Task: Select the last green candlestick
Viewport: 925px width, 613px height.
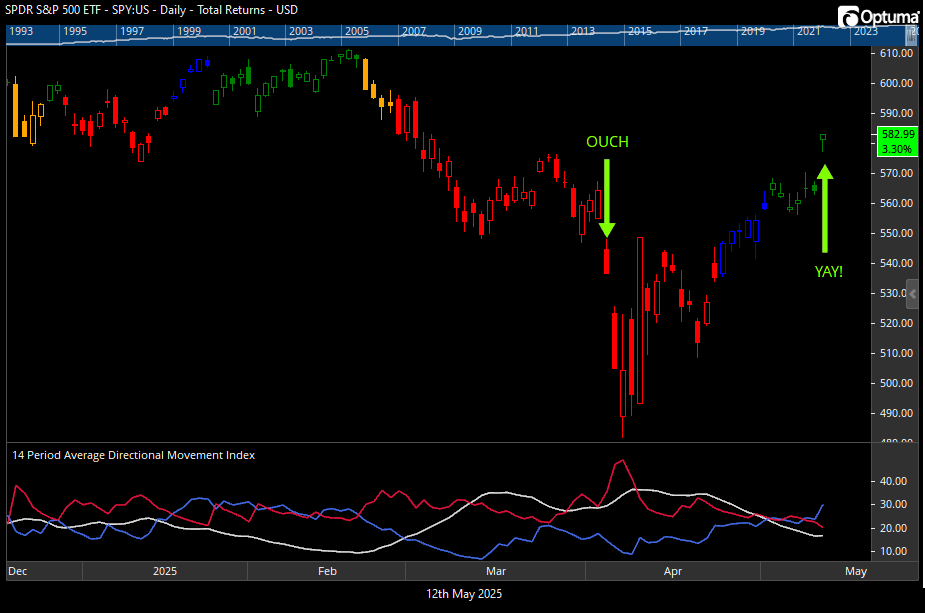Action: (823, 142)
